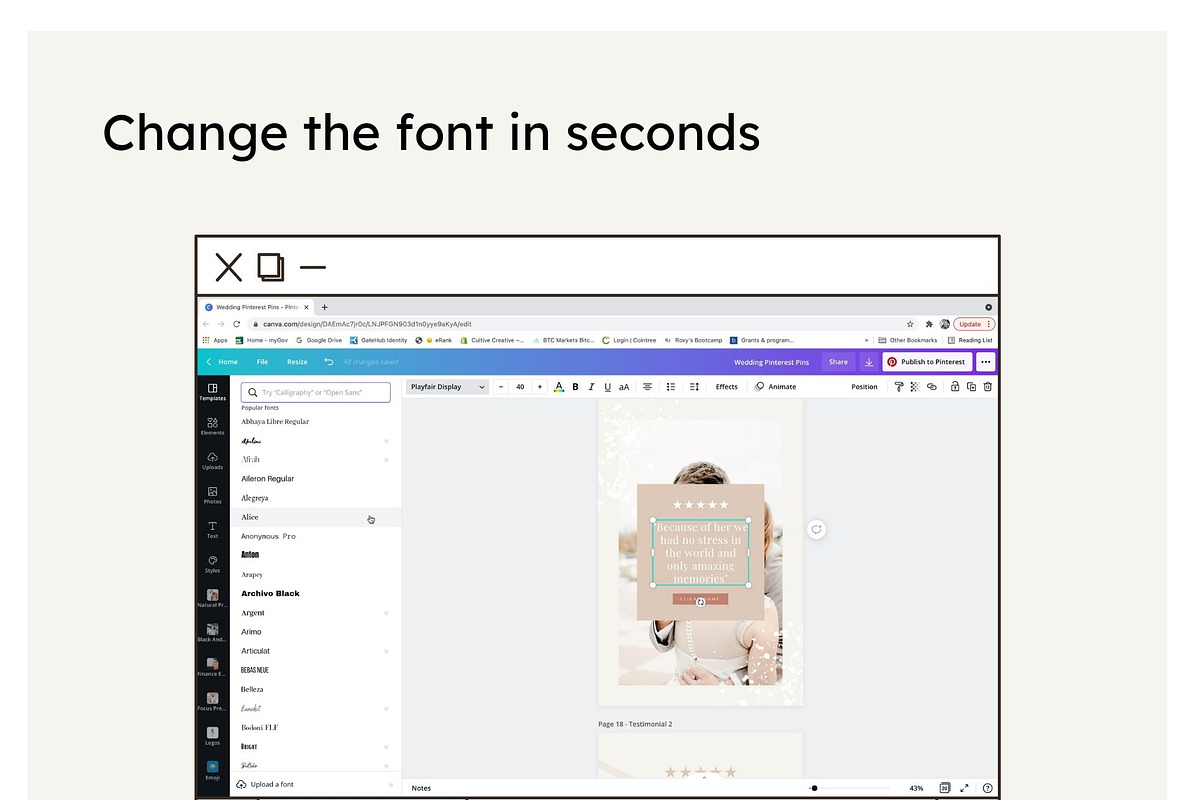
Task: Click the text color icon
Action: click(559, 387)
